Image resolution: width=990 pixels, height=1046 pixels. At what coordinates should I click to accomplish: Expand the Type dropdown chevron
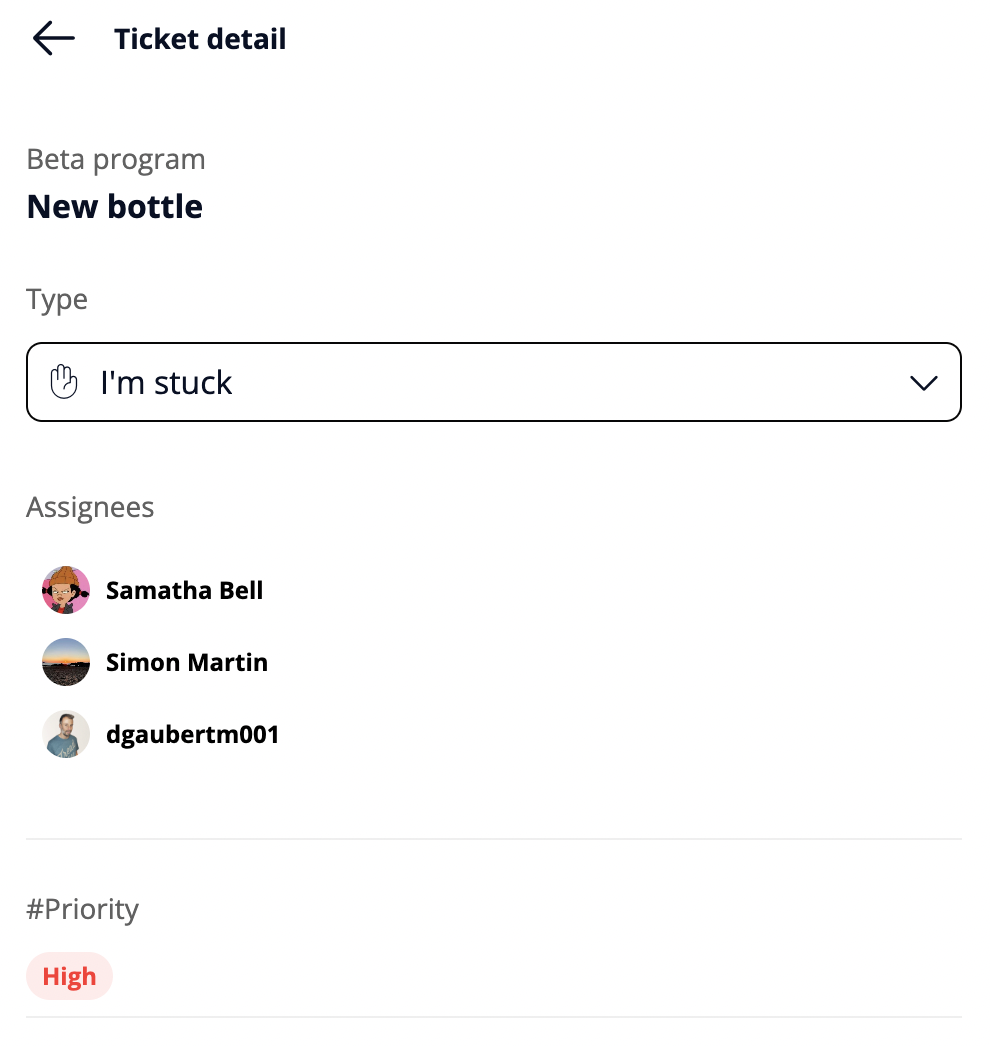924,382
